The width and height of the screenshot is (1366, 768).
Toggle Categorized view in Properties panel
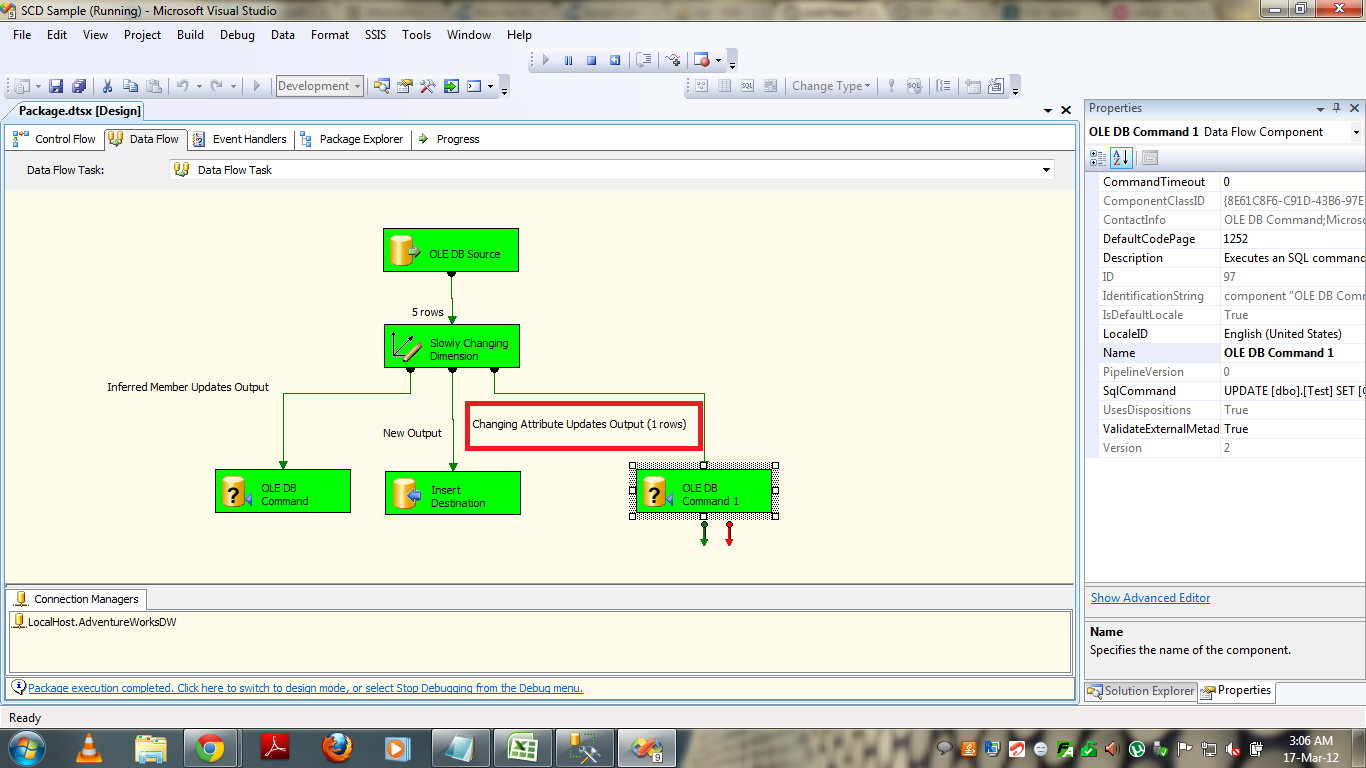(1098, 157)
